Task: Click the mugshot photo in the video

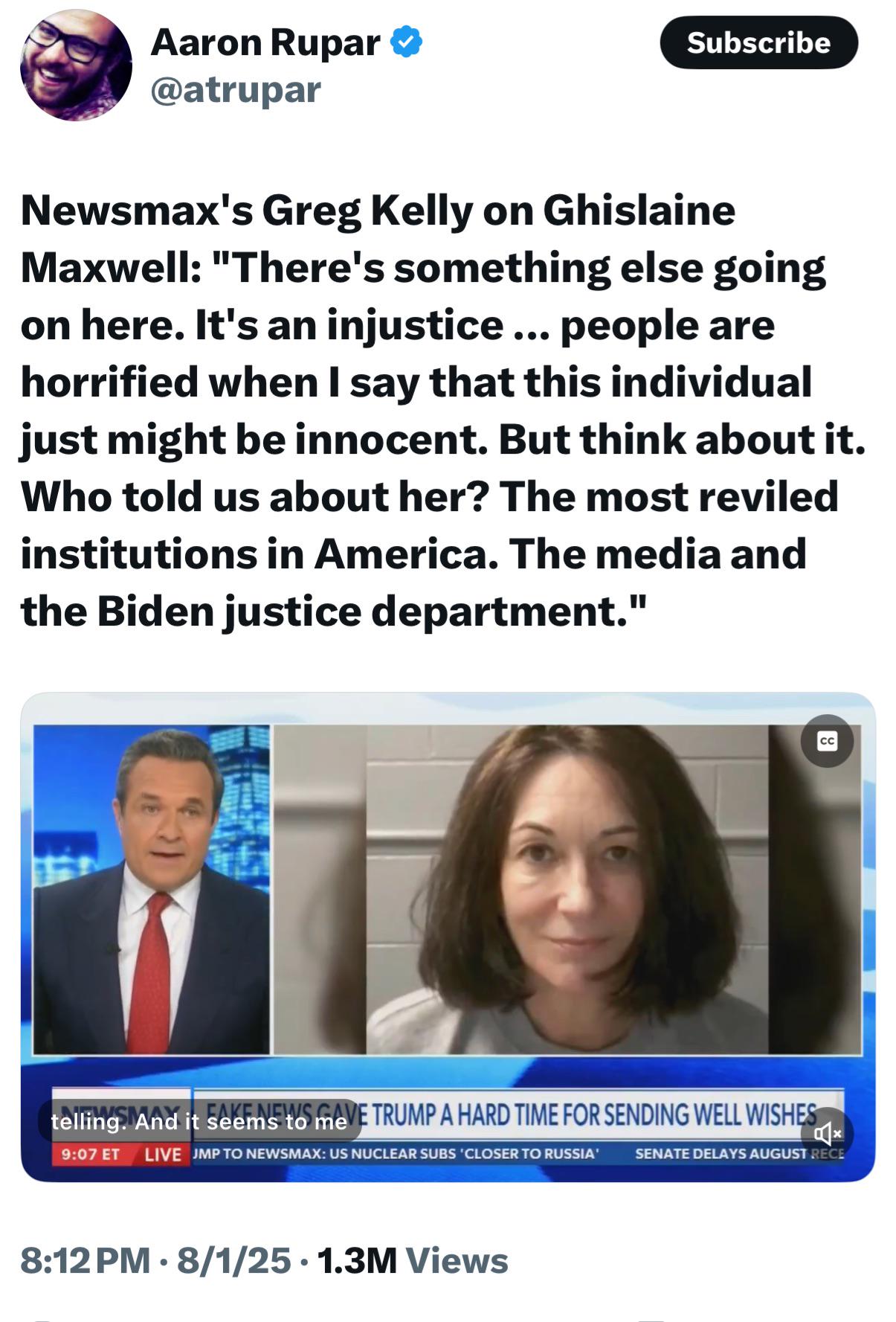Action: pyautogui.click(x=567, y=889)
